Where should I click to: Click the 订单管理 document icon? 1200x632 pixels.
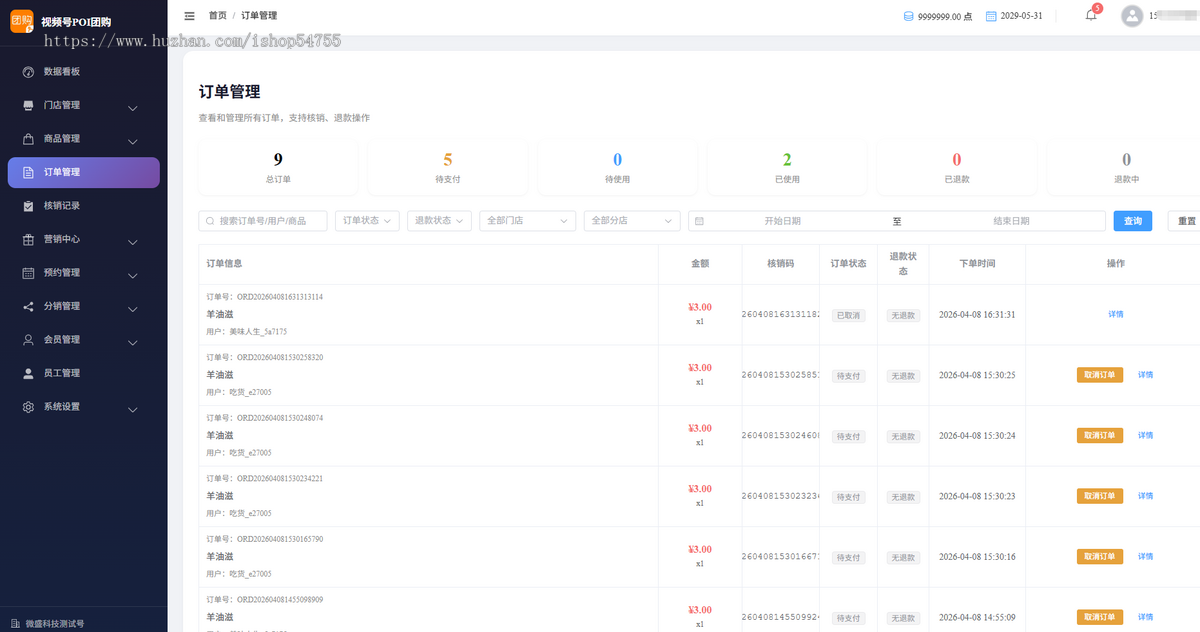(x=28, y=172)
